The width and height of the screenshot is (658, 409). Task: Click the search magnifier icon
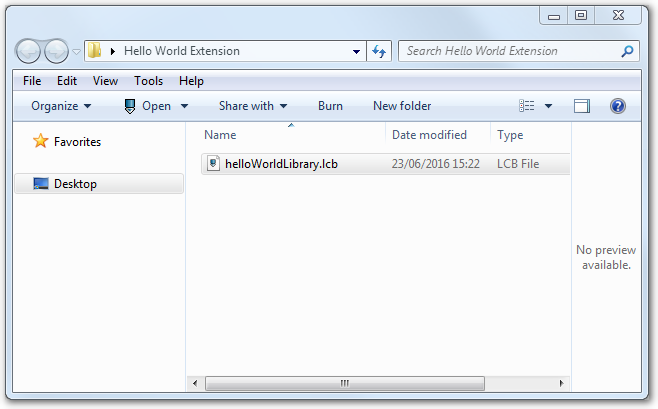[627, 51]
